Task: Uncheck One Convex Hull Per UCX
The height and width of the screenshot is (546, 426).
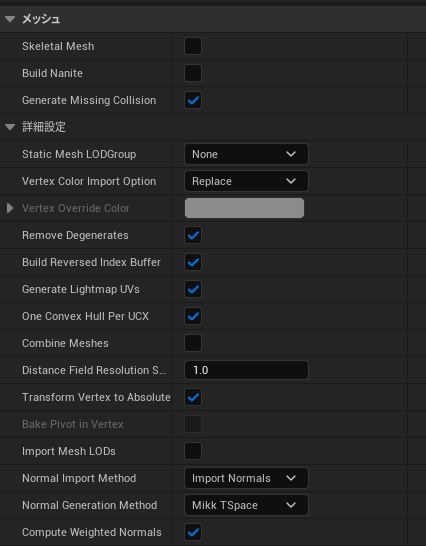Action: click(193, 316)
